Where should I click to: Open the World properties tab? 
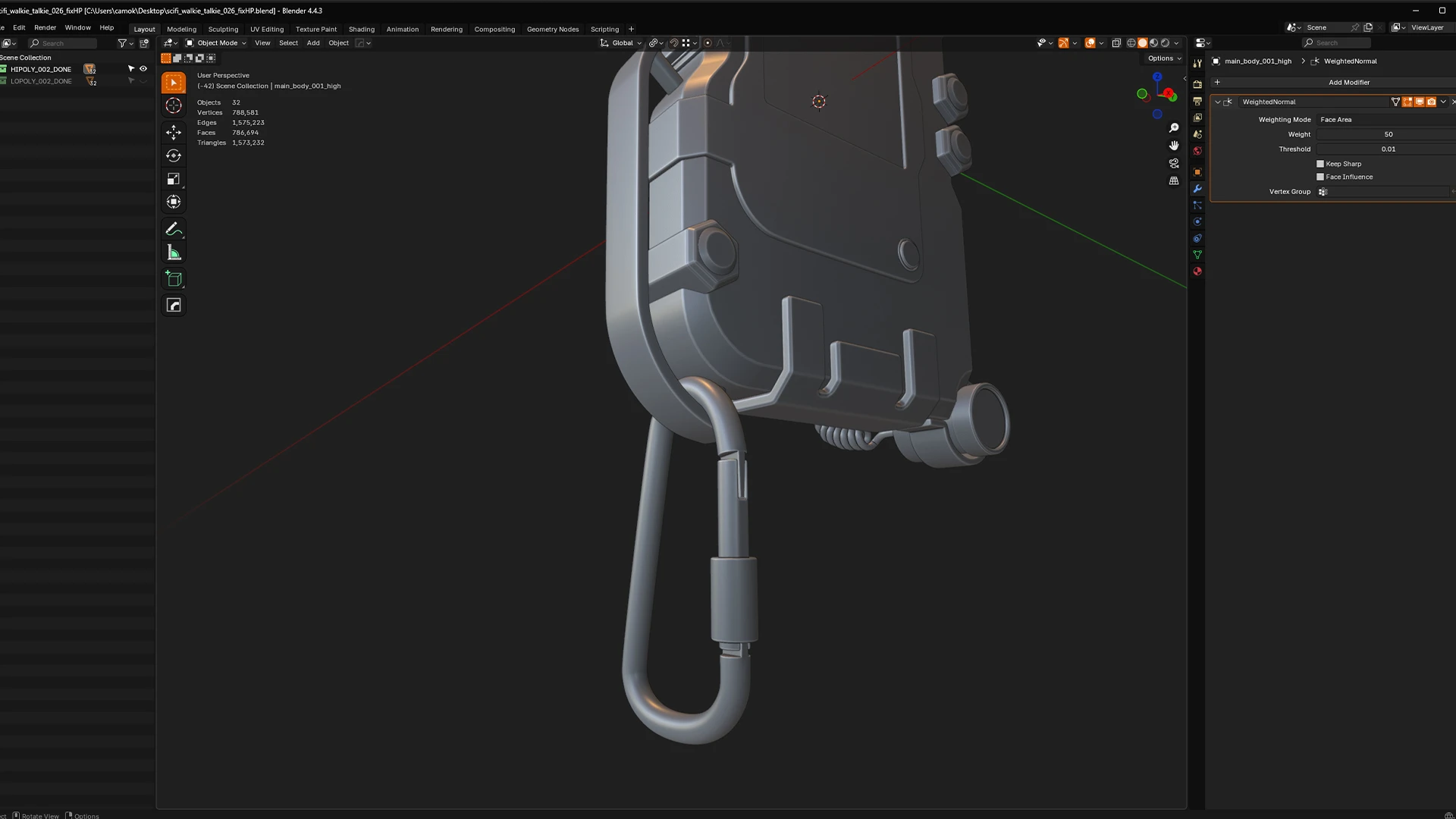coord(1197,151)
